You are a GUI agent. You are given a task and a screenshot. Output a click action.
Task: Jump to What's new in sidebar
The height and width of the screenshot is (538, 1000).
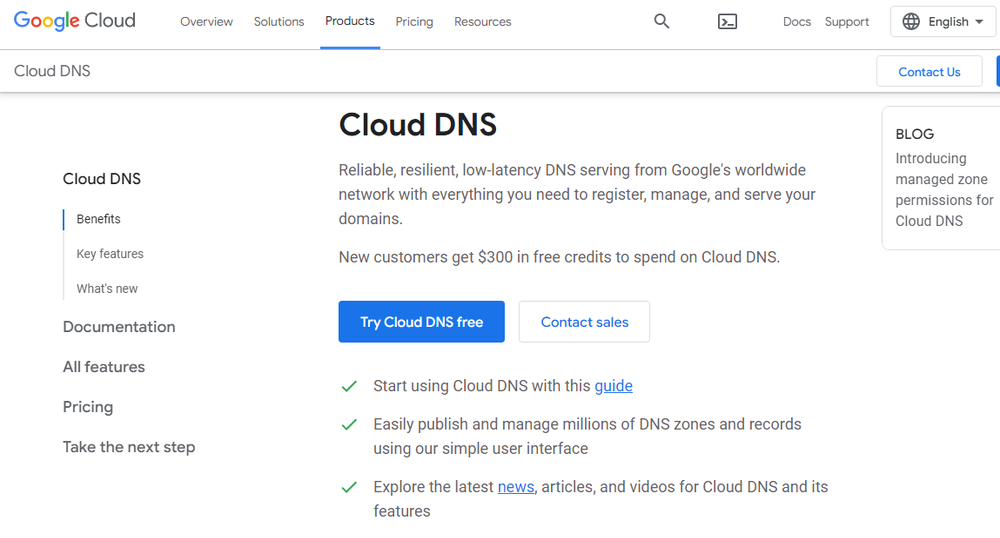tap(107, 289)
